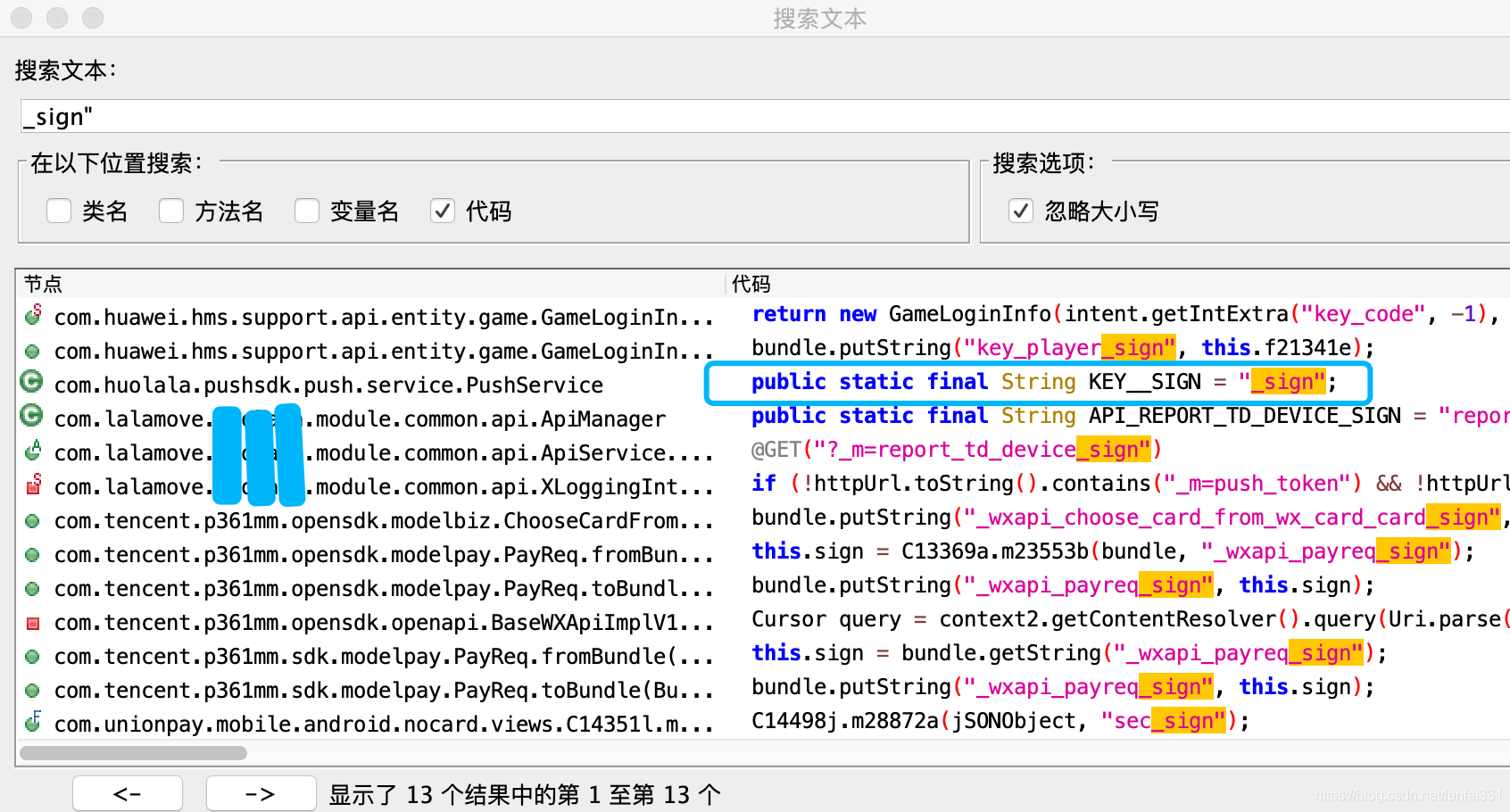Select the opensdk.openapi.BaseWXApiImplV1 result row

[384, 622]
